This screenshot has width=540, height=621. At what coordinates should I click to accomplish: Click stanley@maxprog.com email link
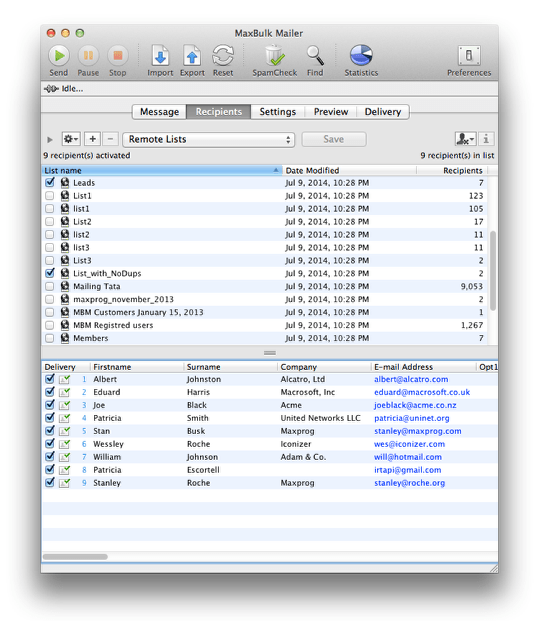(418, 431)
